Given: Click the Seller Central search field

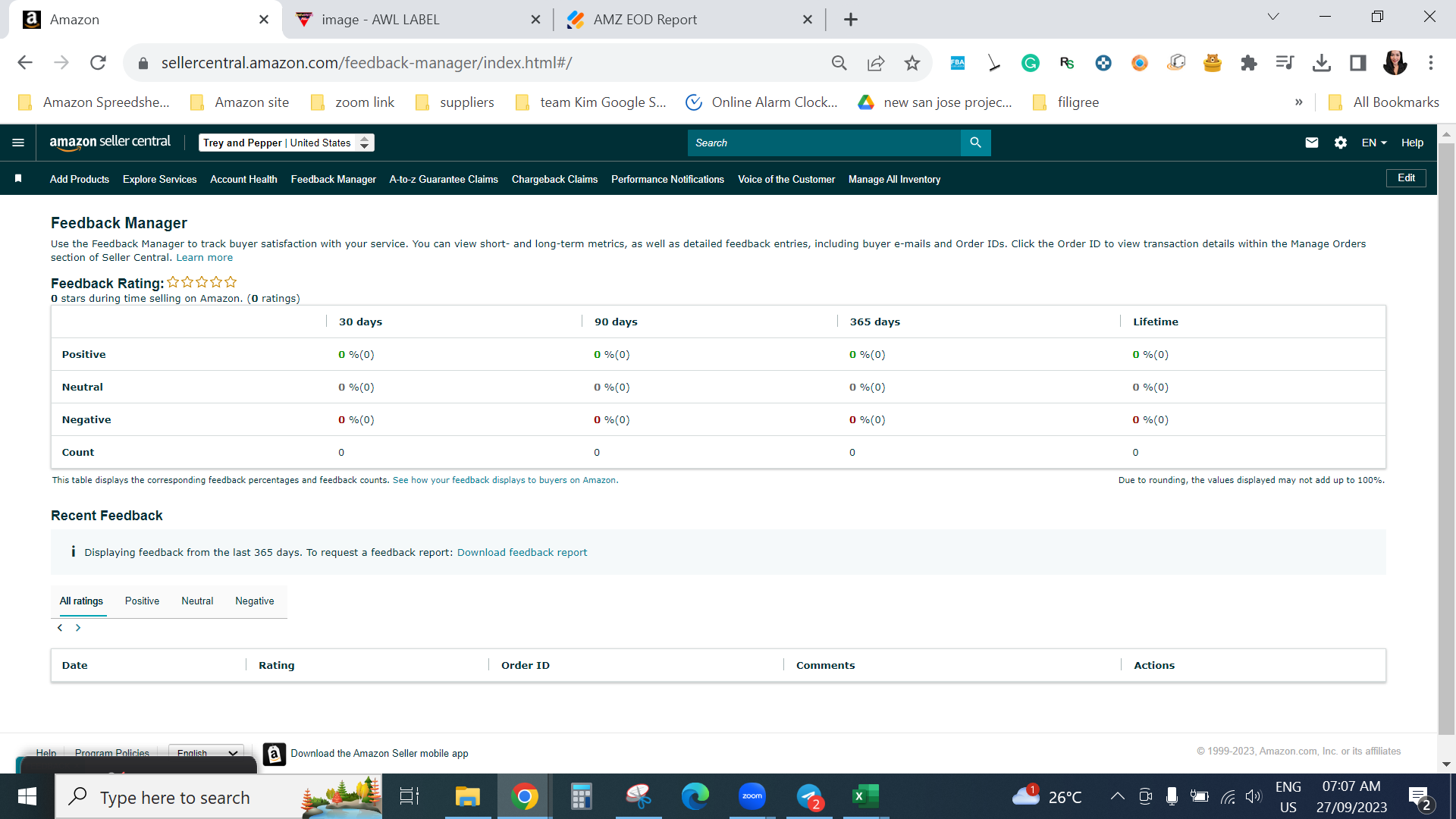Looking at the screenshot, I should click(x=824, y=143).
